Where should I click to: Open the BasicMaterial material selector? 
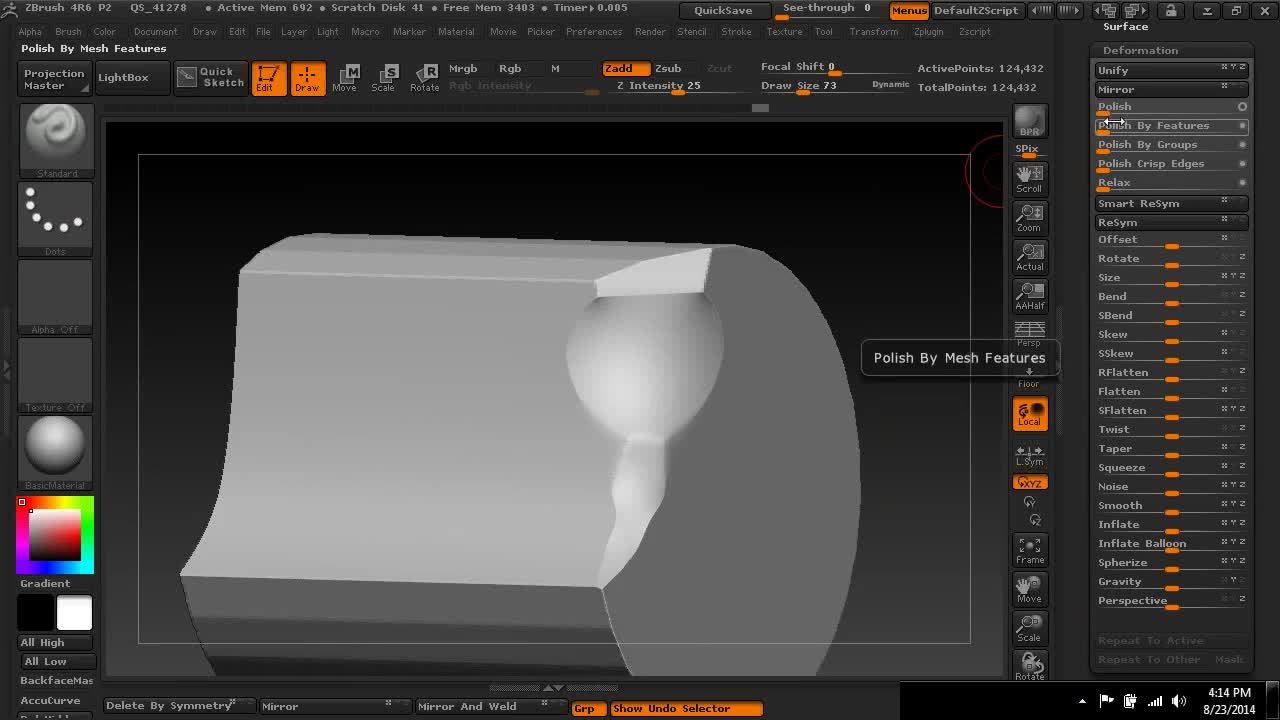pyautogui.click(x=55, y=452)
